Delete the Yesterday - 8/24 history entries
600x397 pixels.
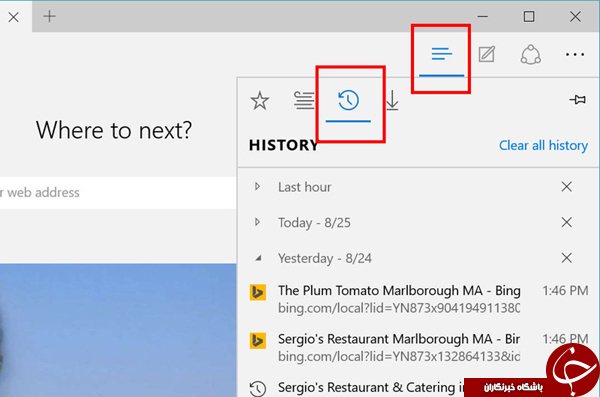click(567, 258)
